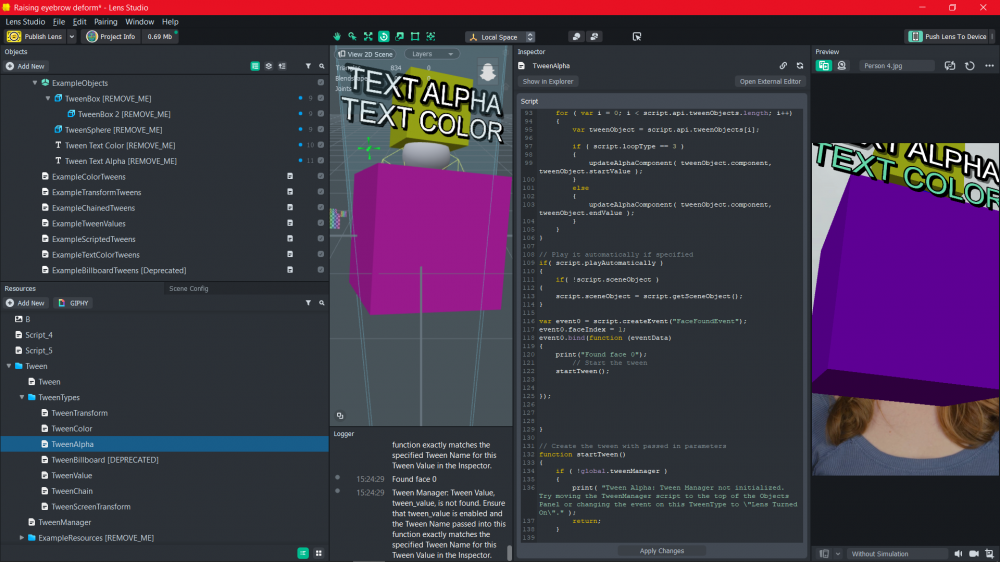Collapse the ExampleObjects tree node
The image size is (1000, 562).
[x=35, y=83]
